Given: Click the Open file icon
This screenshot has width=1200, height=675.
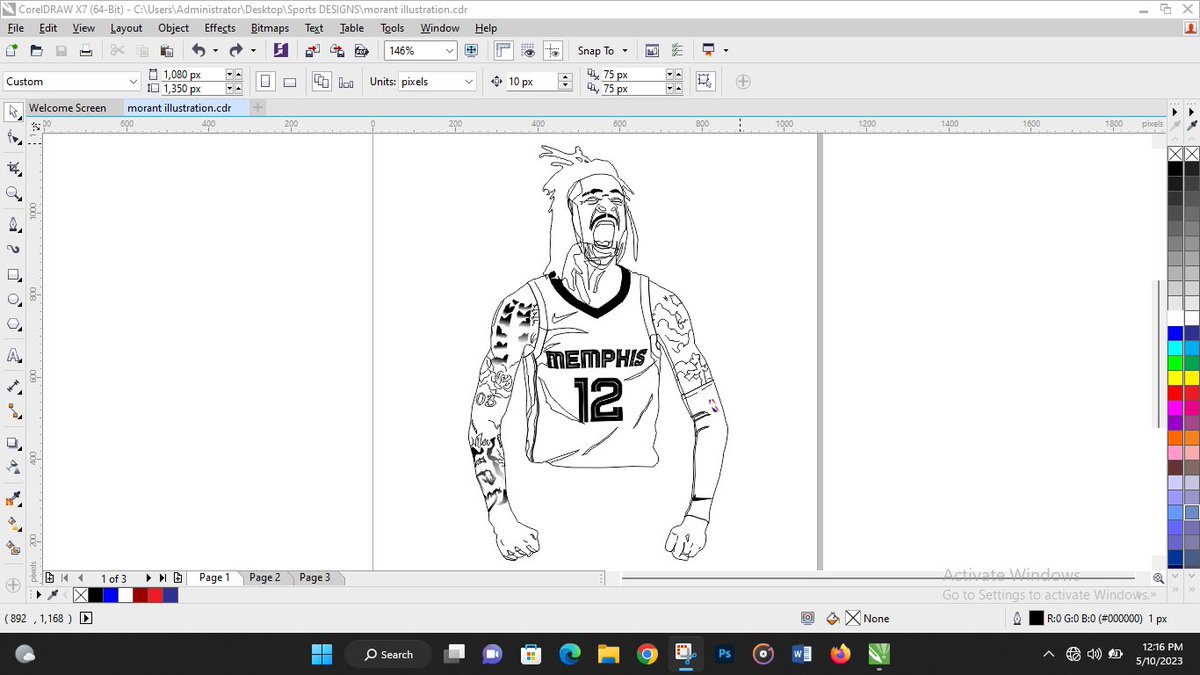Looking at the screenshot, I should click(36, 50).
